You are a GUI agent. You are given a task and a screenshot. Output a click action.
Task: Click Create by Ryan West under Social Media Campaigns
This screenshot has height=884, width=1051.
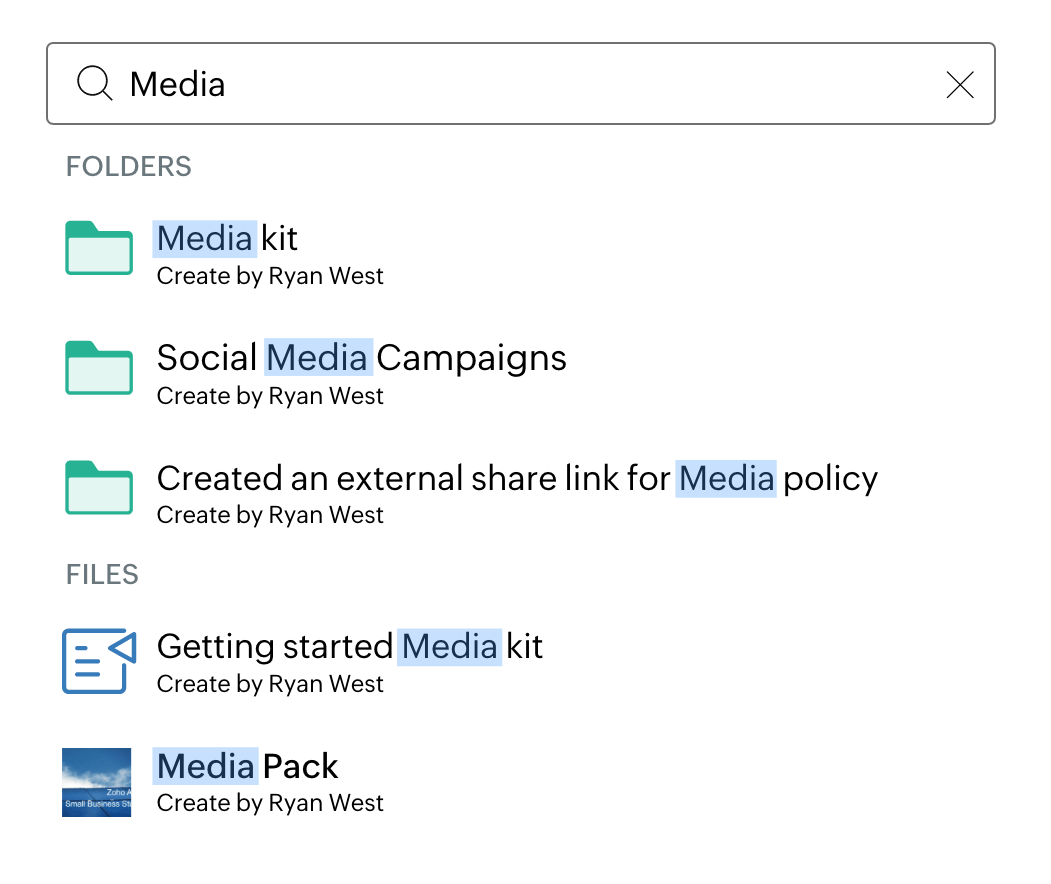click(x=270, y=397)
